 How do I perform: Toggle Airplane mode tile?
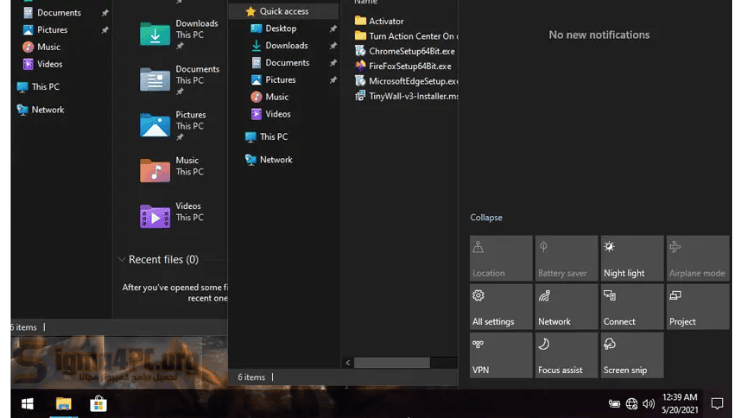point(698,258)
